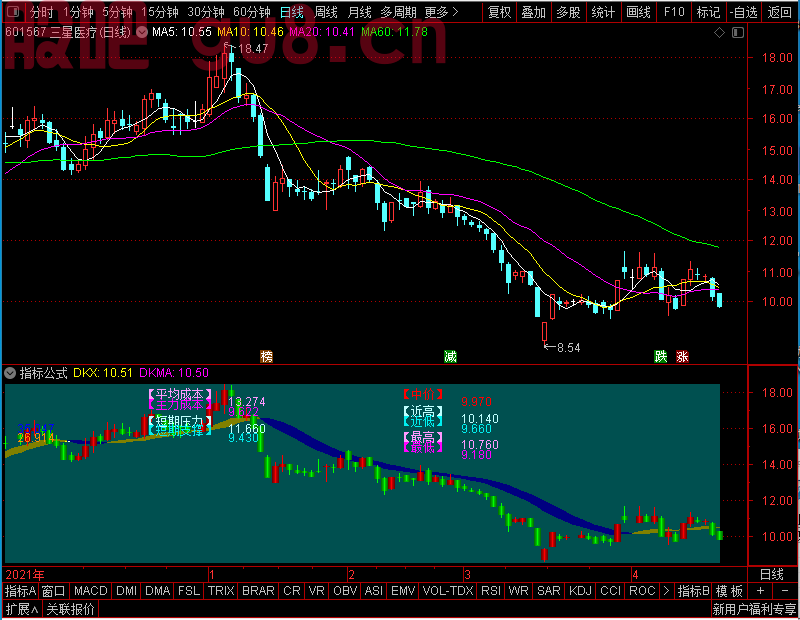Select the 指标B tab
This screenshot has height=620, width=800.
click(693, 590)
